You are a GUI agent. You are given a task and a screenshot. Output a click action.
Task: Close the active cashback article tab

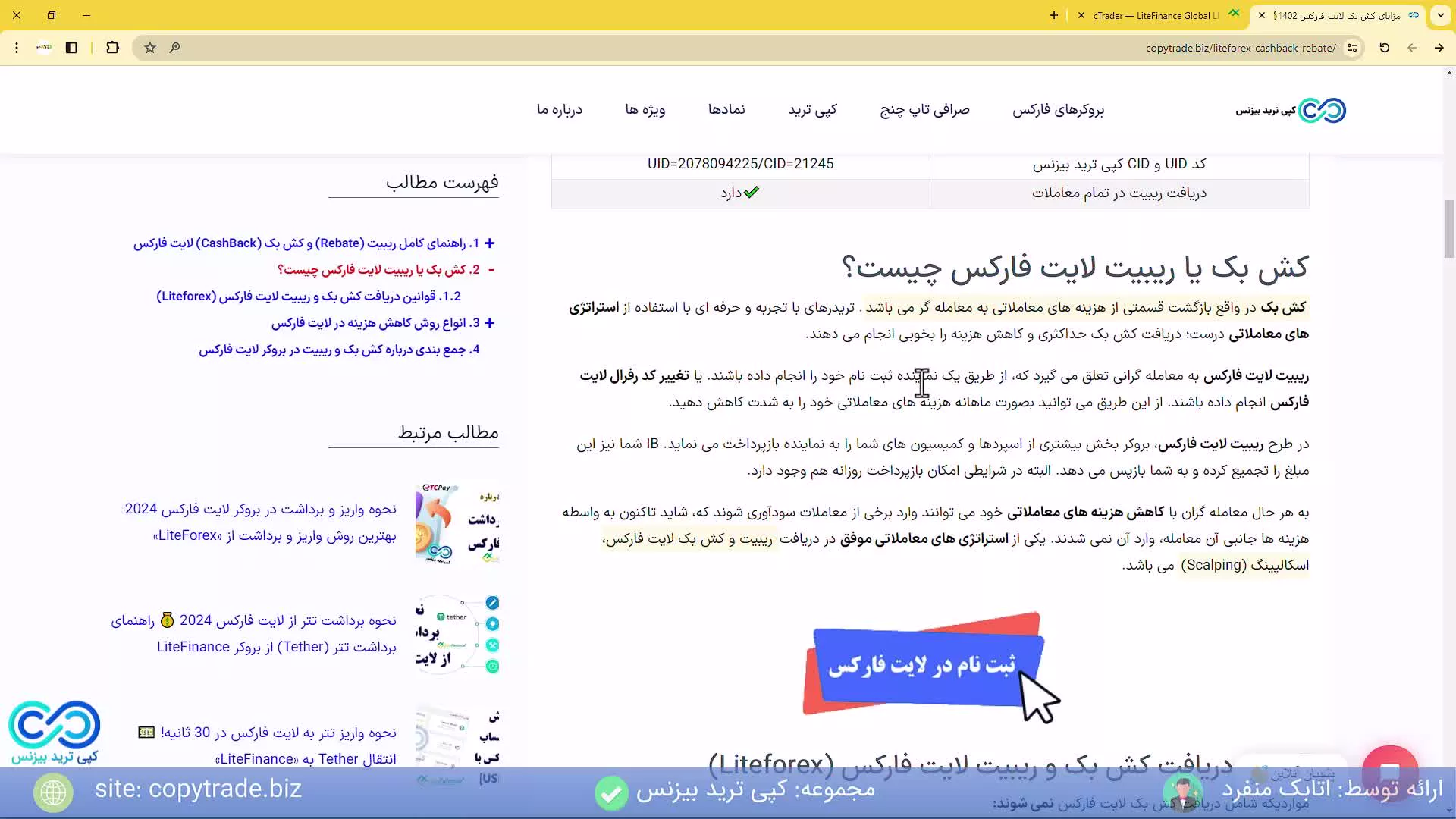(x=1262, y=15)
